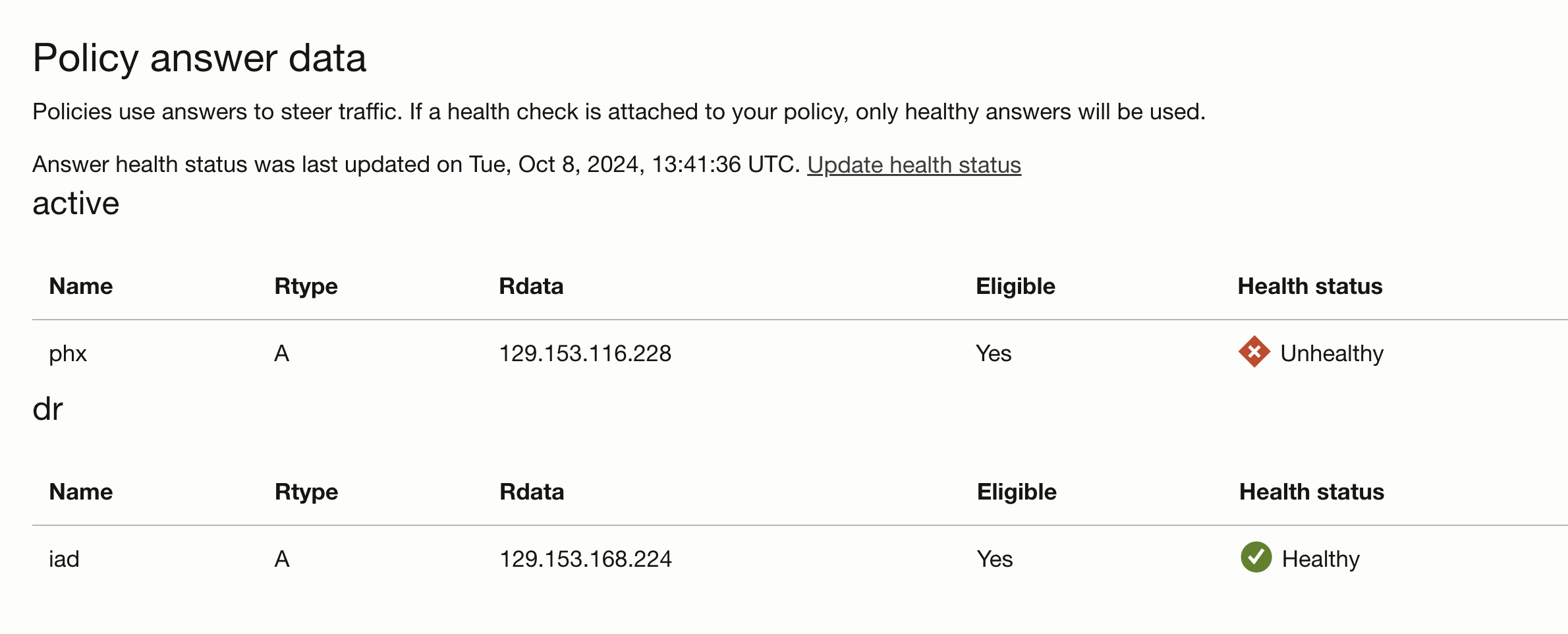The height and width of the screenshot is (634, 1568).
Task: Click the dr pool heading
Action: (47, 410)
